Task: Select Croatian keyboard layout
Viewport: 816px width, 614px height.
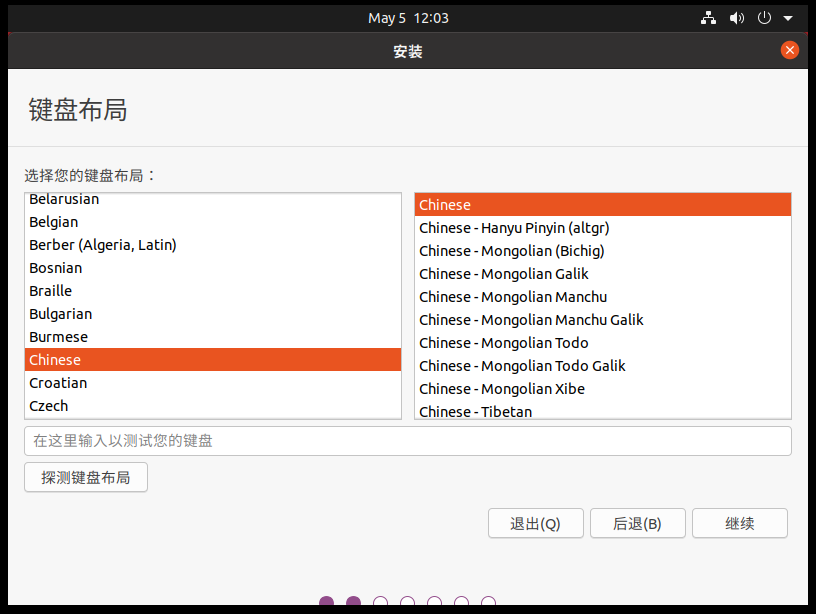Action: (213, 382)
